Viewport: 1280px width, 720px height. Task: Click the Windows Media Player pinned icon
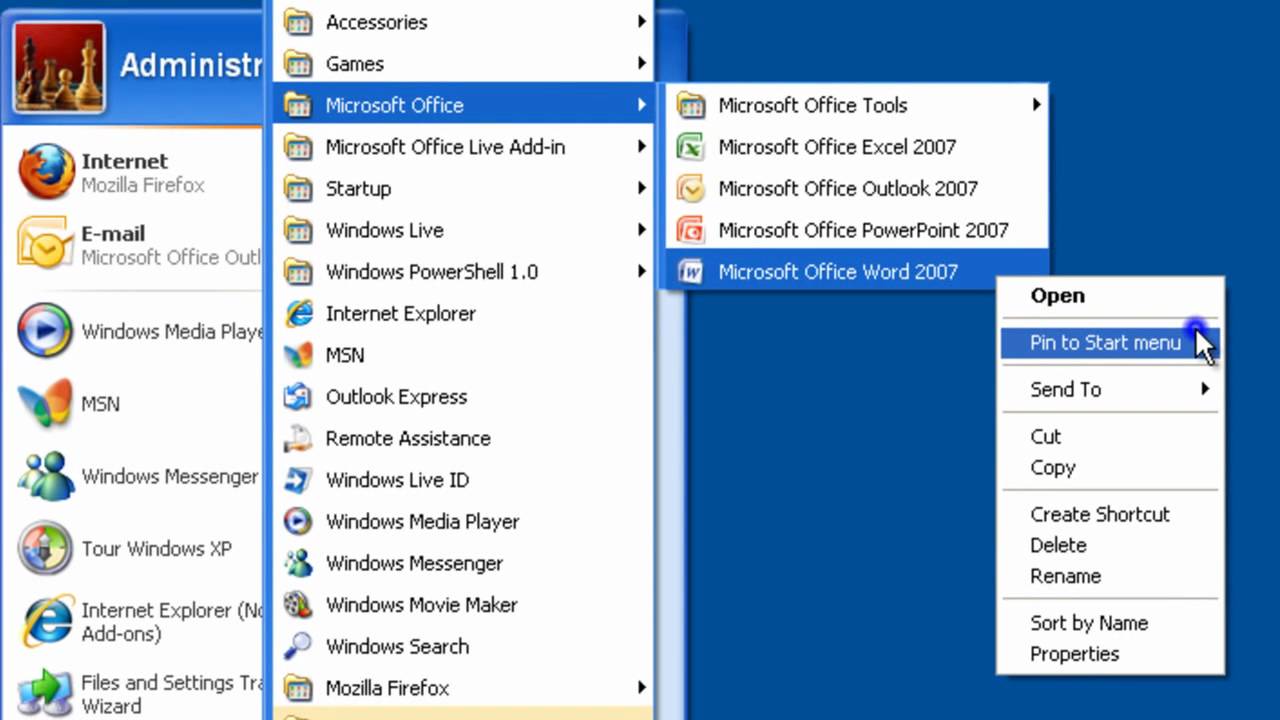point(46,331)
